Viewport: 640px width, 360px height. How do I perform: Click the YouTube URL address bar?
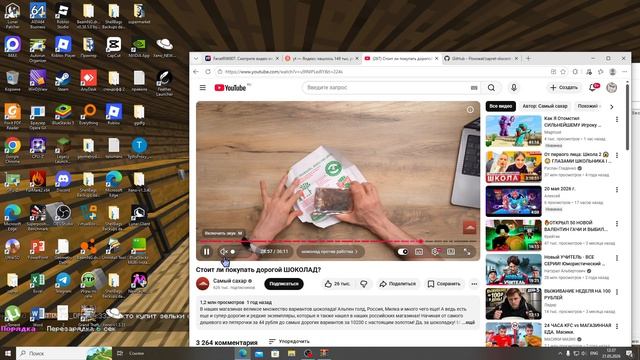382,71
